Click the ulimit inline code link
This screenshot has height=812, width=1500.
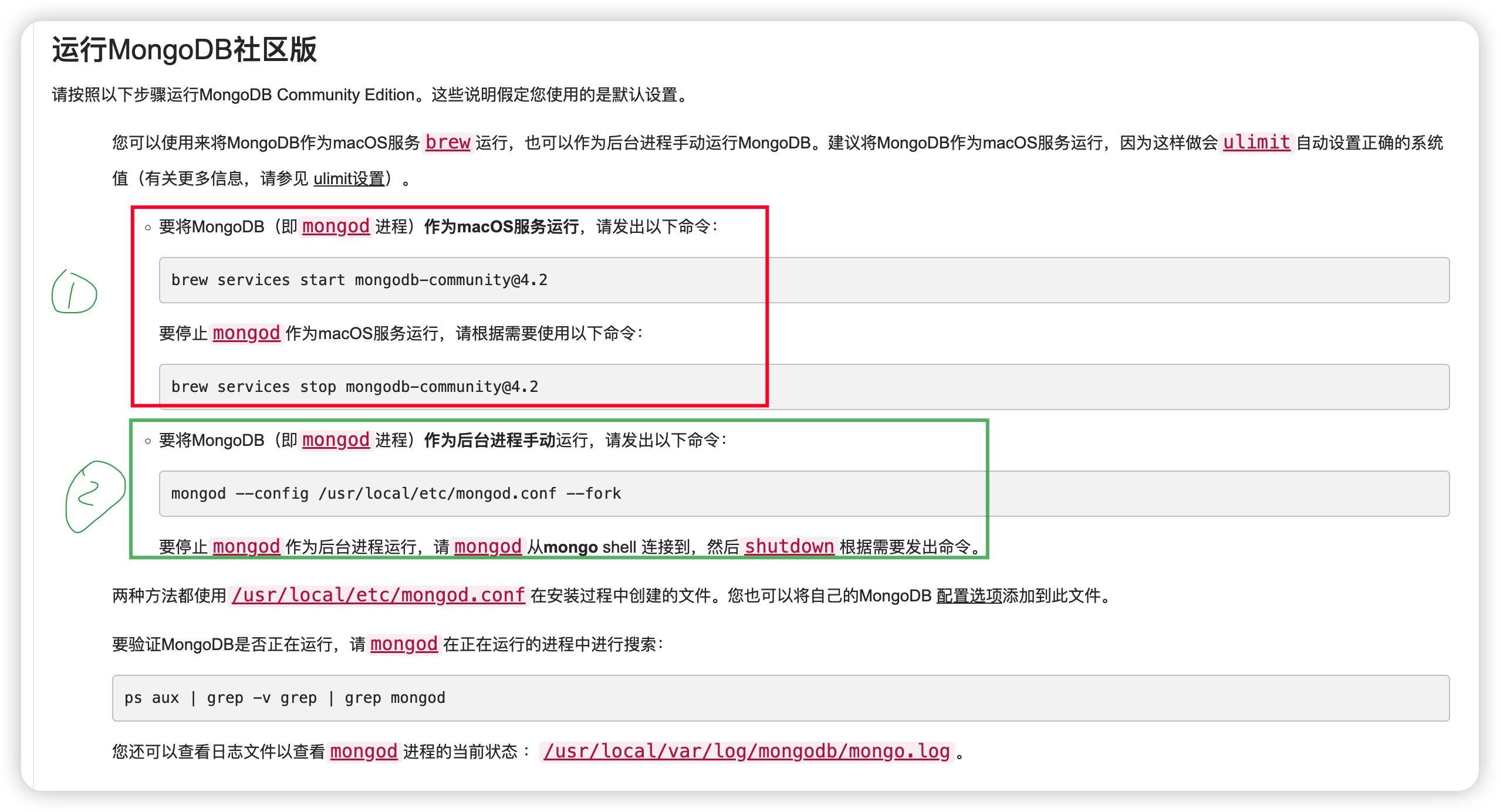tap(1256, 143)
